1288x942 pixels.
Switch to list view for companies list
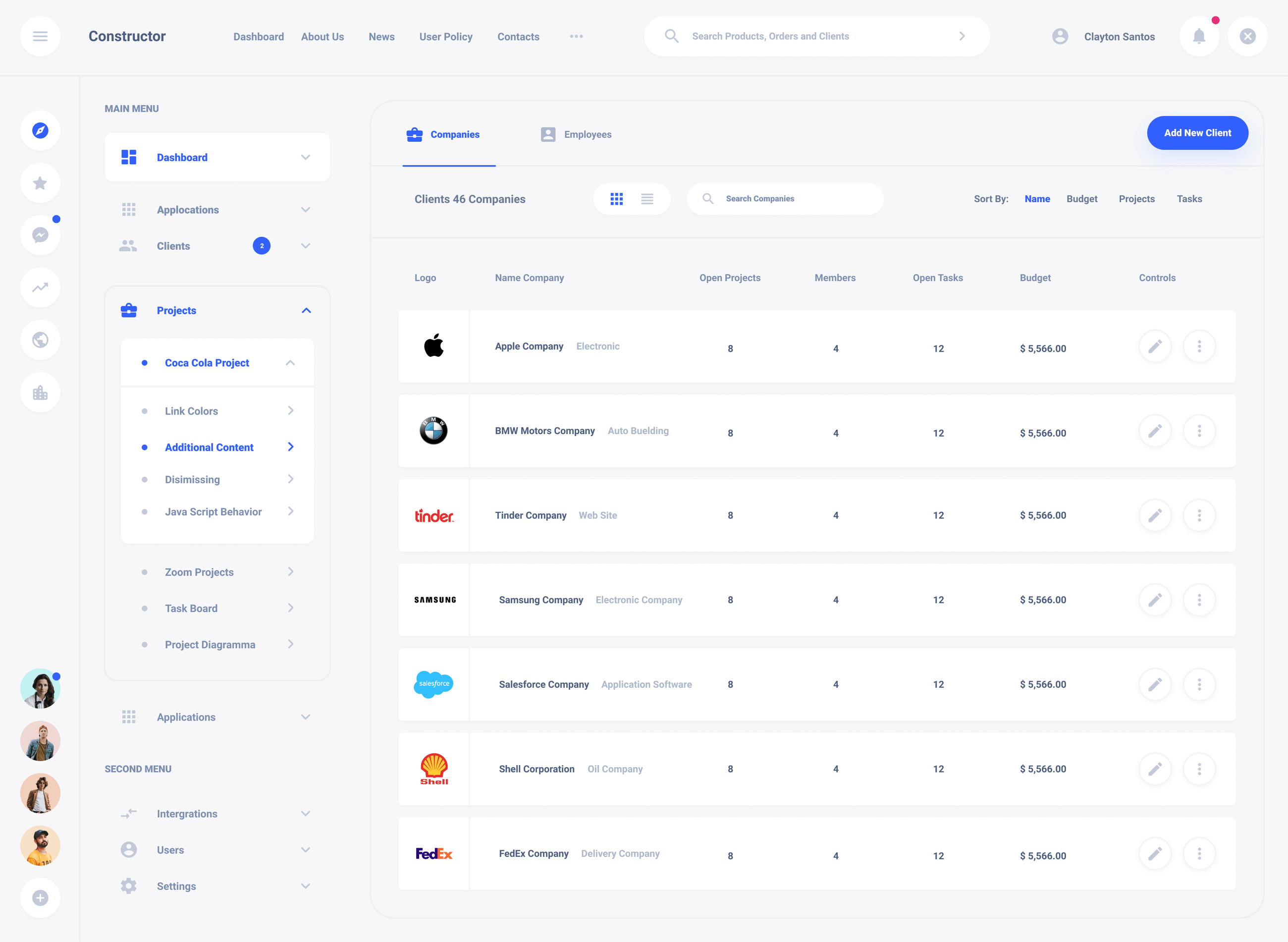click(647, 198)
